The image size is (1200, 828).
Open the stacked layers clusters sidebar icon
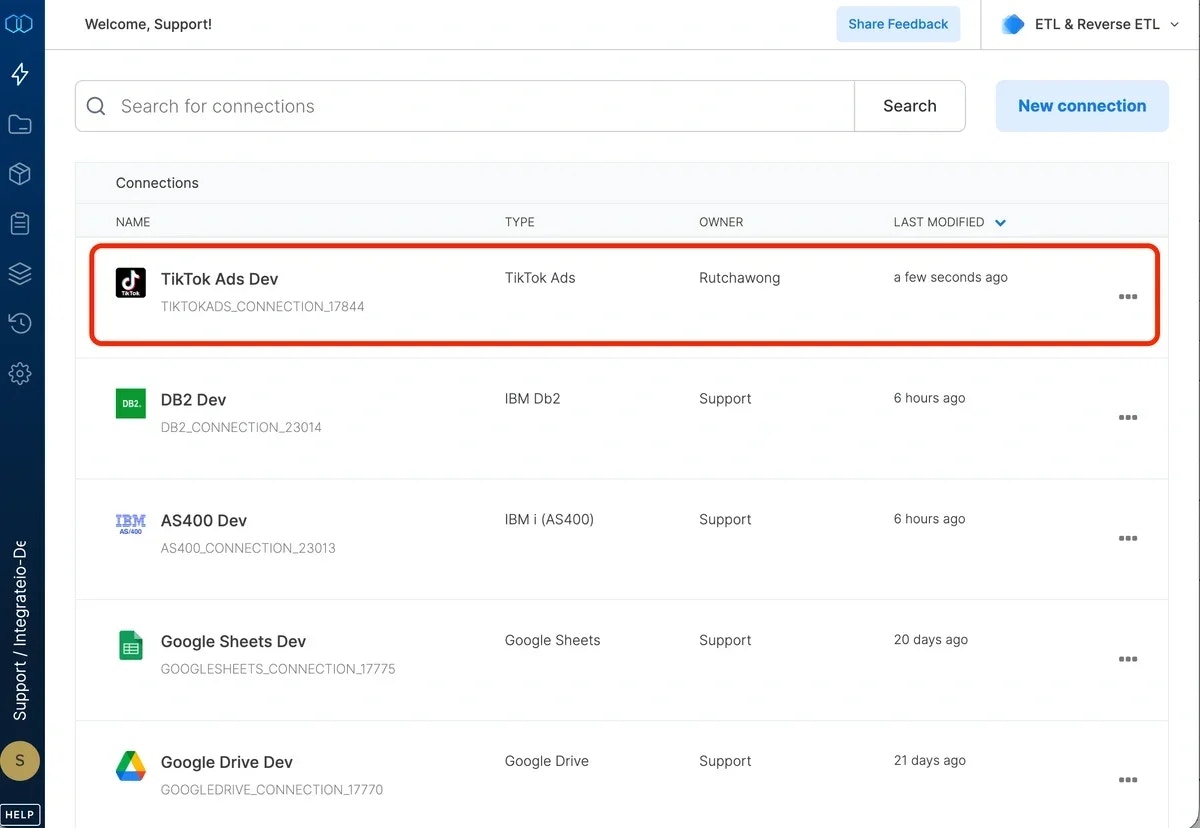pos(20,273)
